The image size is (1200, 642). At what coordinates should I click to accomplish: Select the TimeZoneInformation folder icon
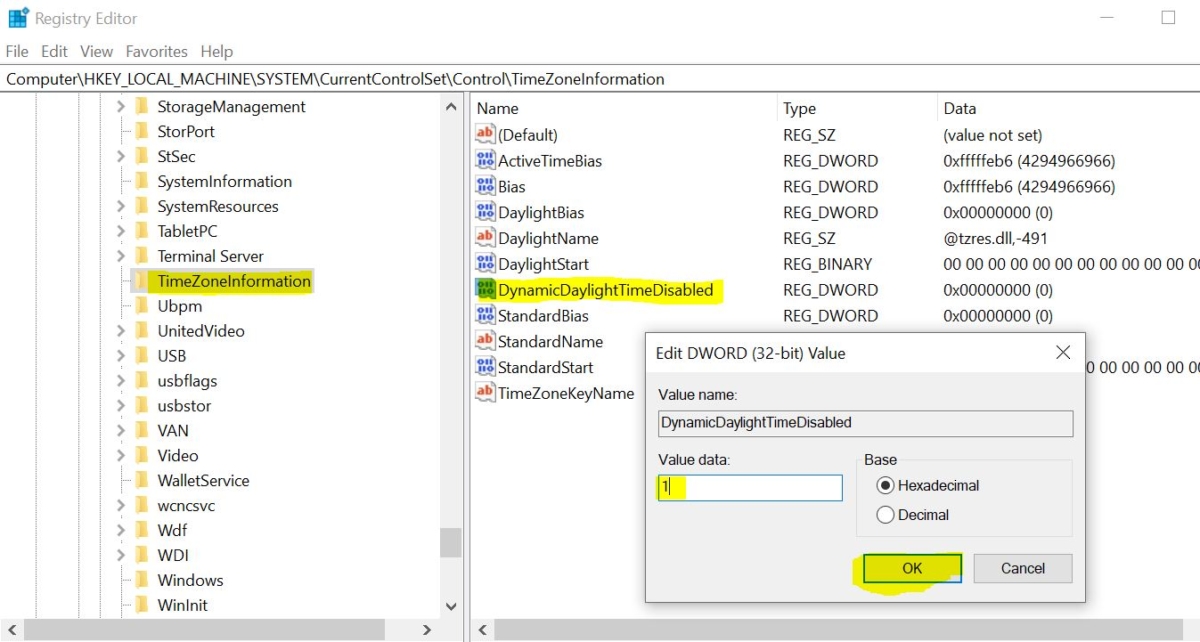tap(141, 282)
